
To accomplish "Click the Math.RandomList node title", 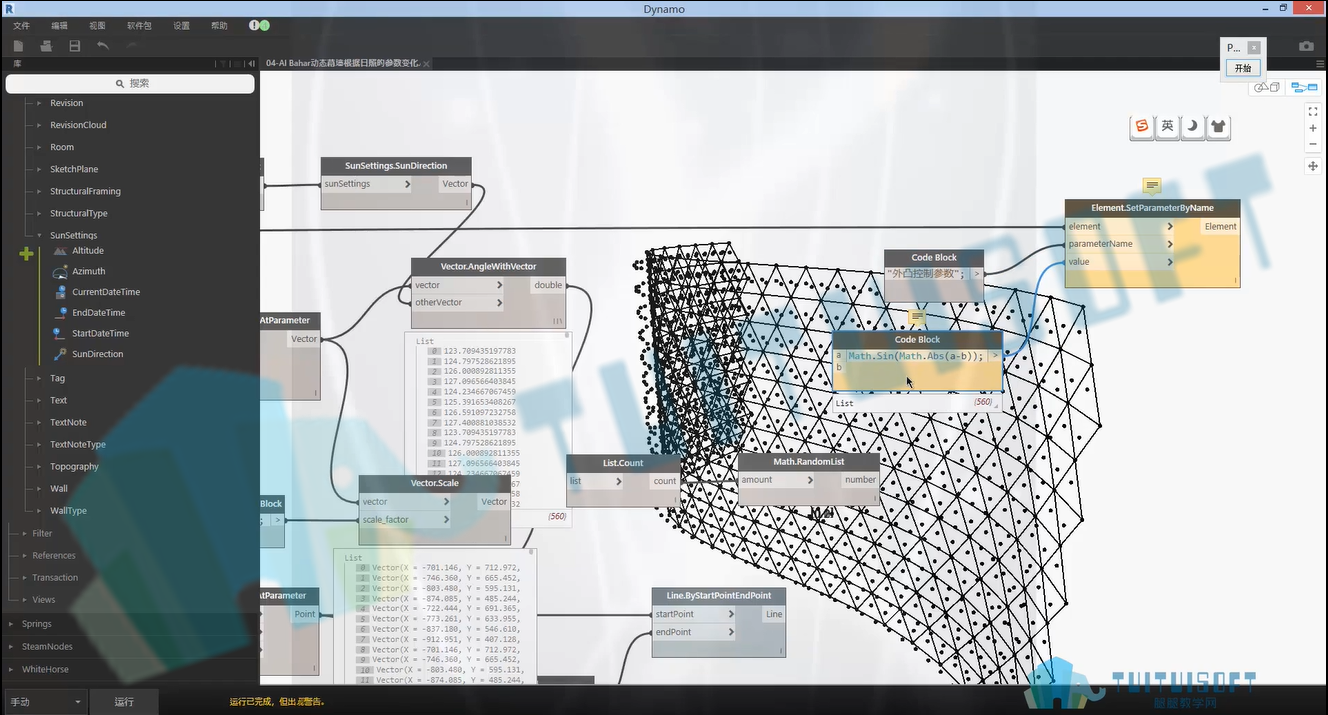I will pyautogui.click(x=809, y=462).
